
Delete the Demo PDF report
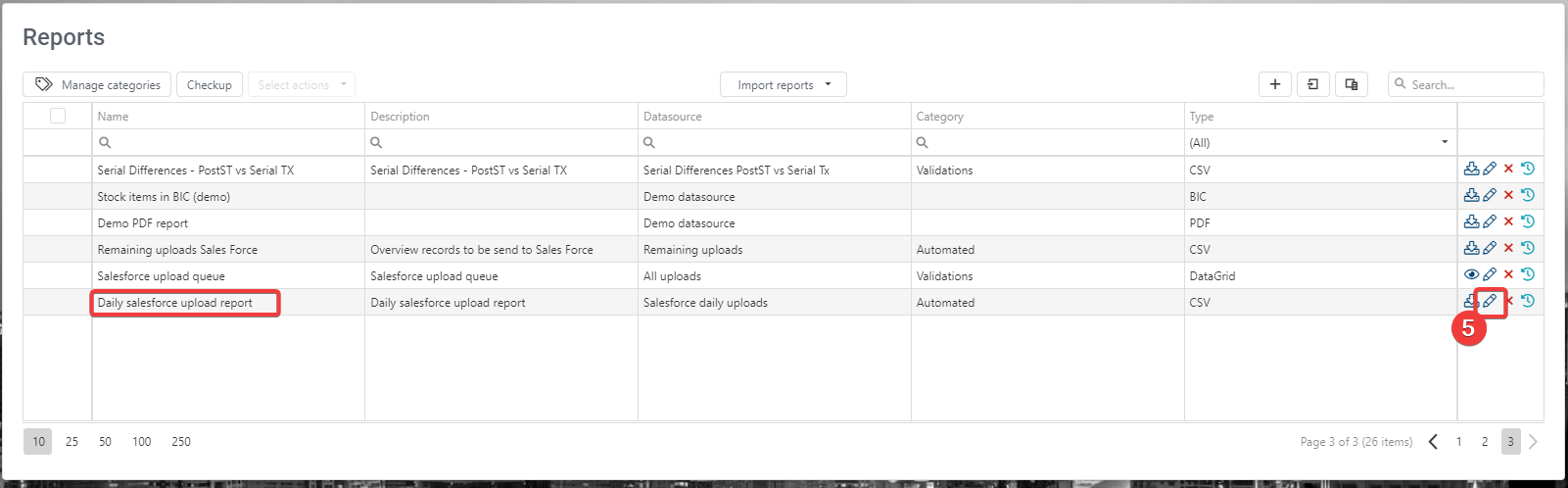coord(1508,221)
